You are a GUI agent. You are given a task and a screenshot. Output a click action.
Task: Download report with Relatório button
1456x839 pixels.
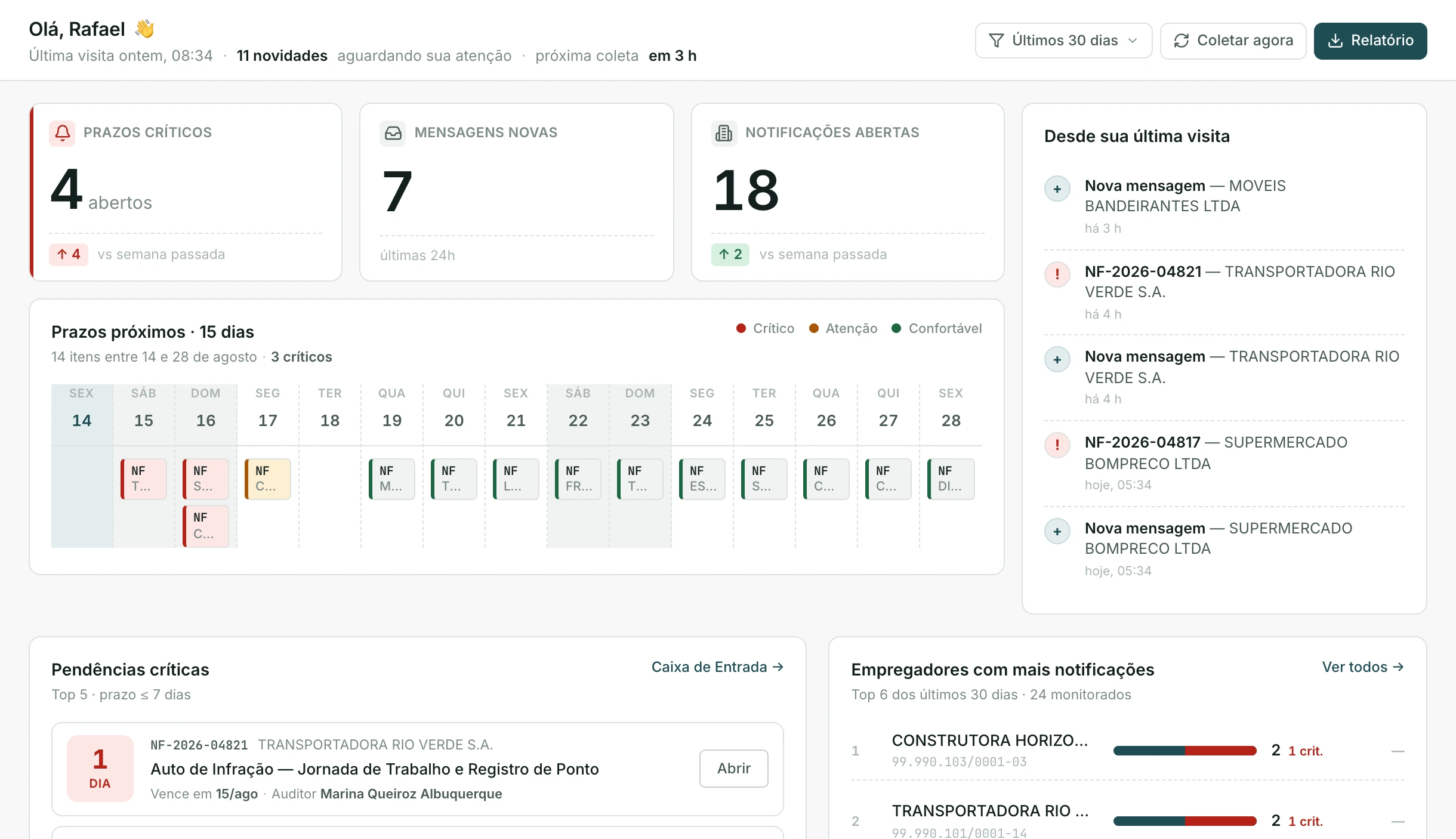(x=1370, y=41)
